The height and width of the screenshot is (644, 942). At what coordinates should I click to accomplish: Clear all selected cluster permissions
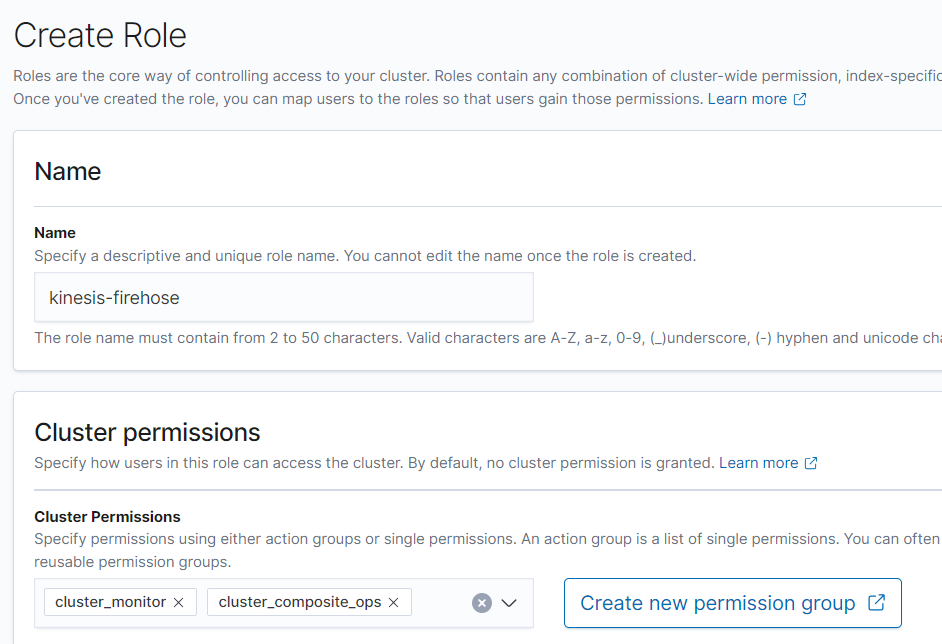tap(482, 603)
